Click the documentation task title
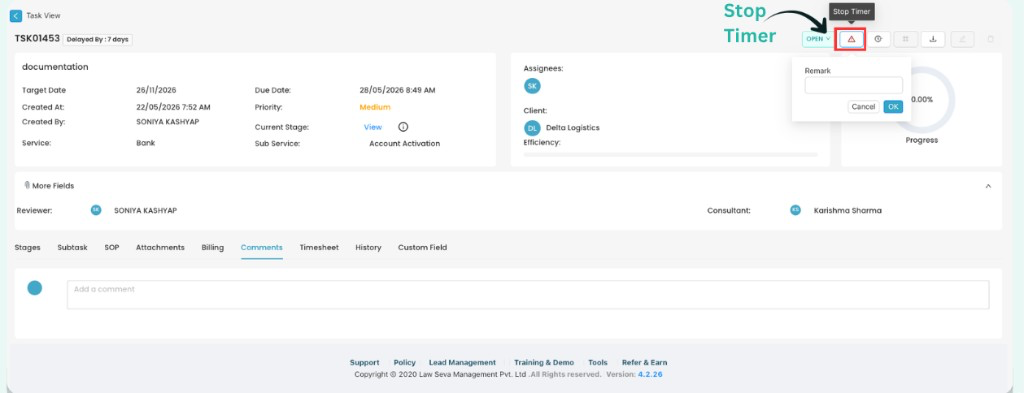The image size is (1024, 393). click(55, 67)
